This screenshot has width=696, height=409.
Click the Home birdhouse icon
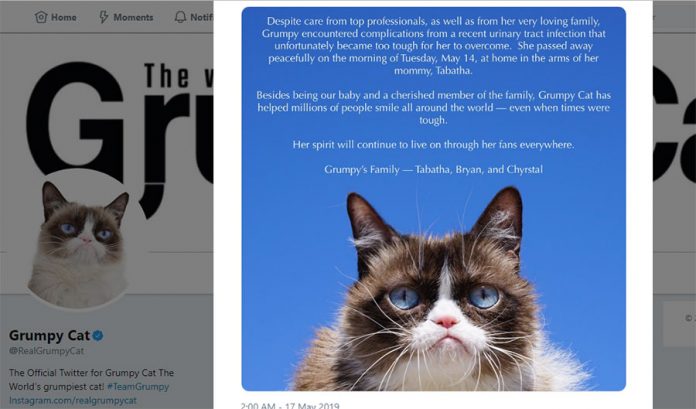pyautogui.click(x=41, y=17)
